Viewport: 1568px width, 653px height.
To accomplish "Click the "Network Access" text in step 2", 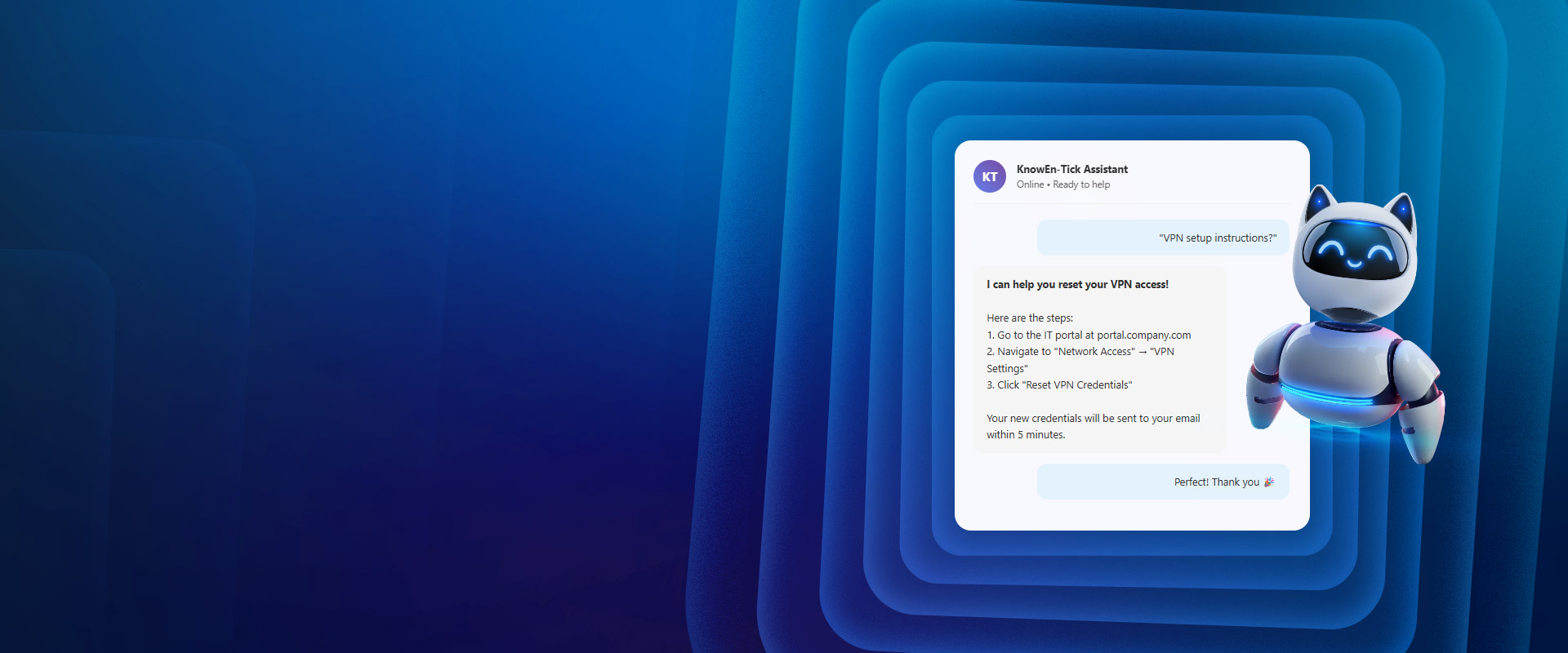I will tap(1094, 351).
